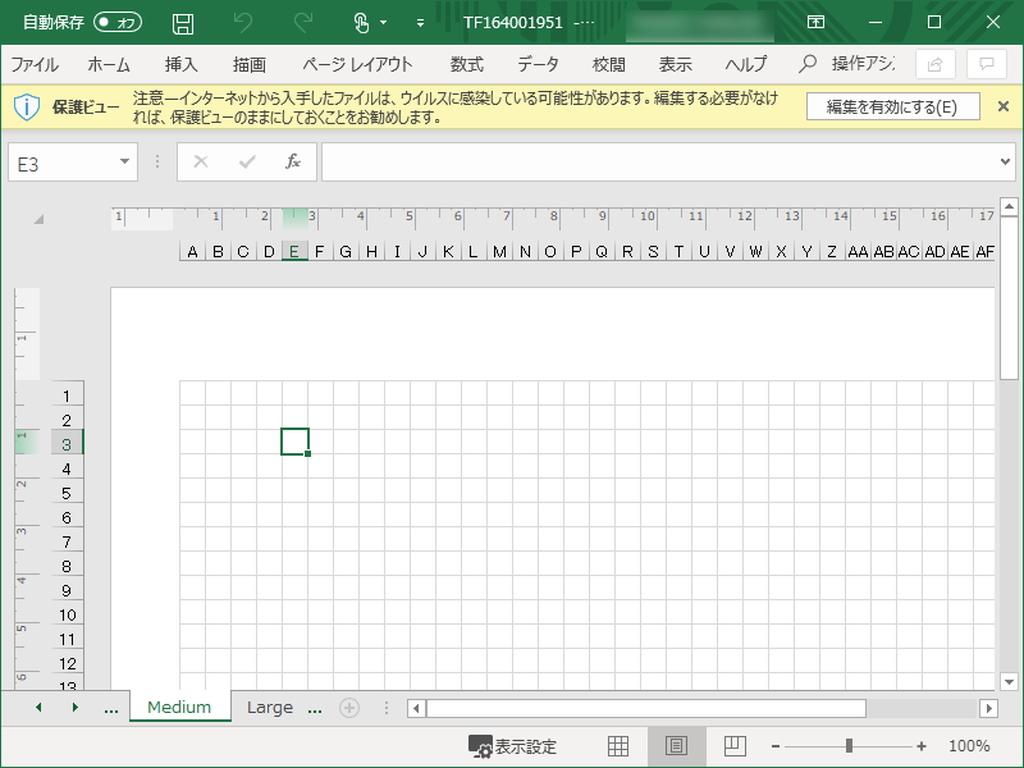Switch to Normal view grid icon
The width and height of the screenshot is (1024, 768).
coord(618,746)
